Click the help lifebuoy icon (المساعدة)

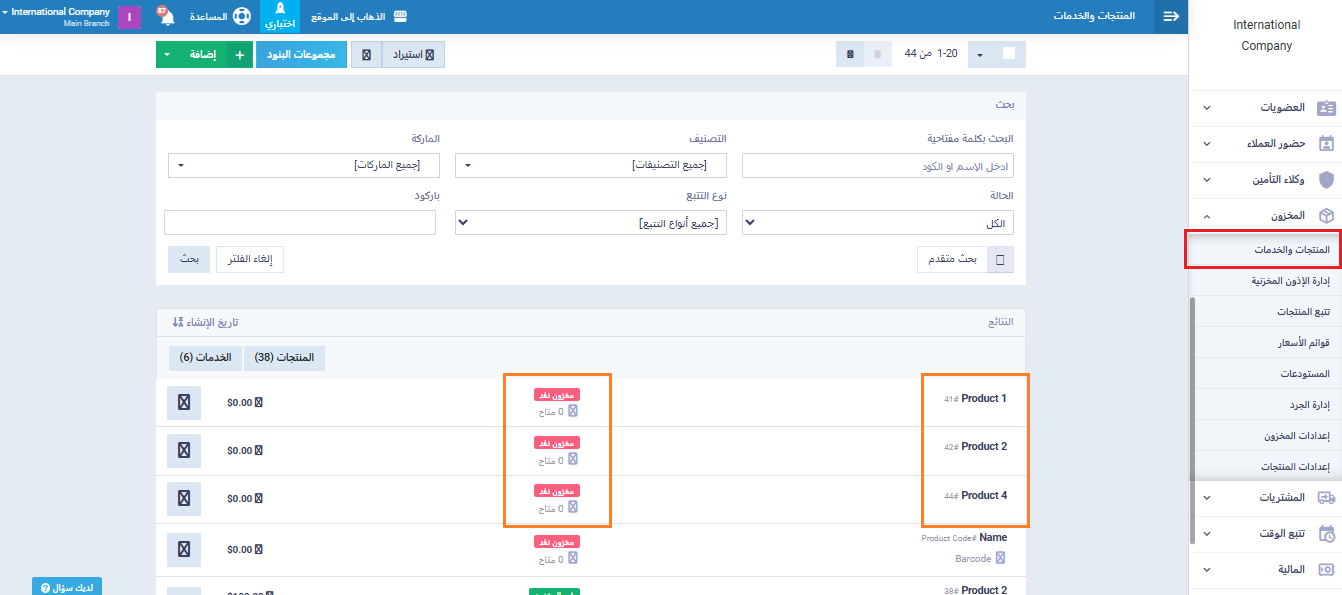point(242,17)
